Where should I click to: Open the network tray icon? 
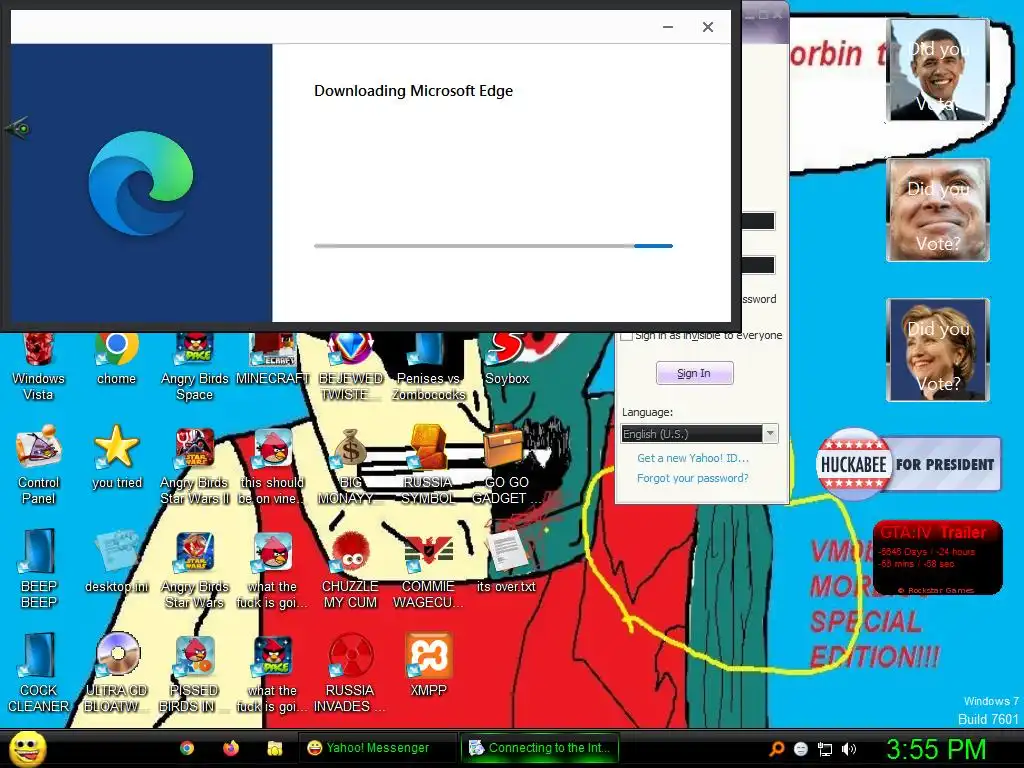click(825, 749)
